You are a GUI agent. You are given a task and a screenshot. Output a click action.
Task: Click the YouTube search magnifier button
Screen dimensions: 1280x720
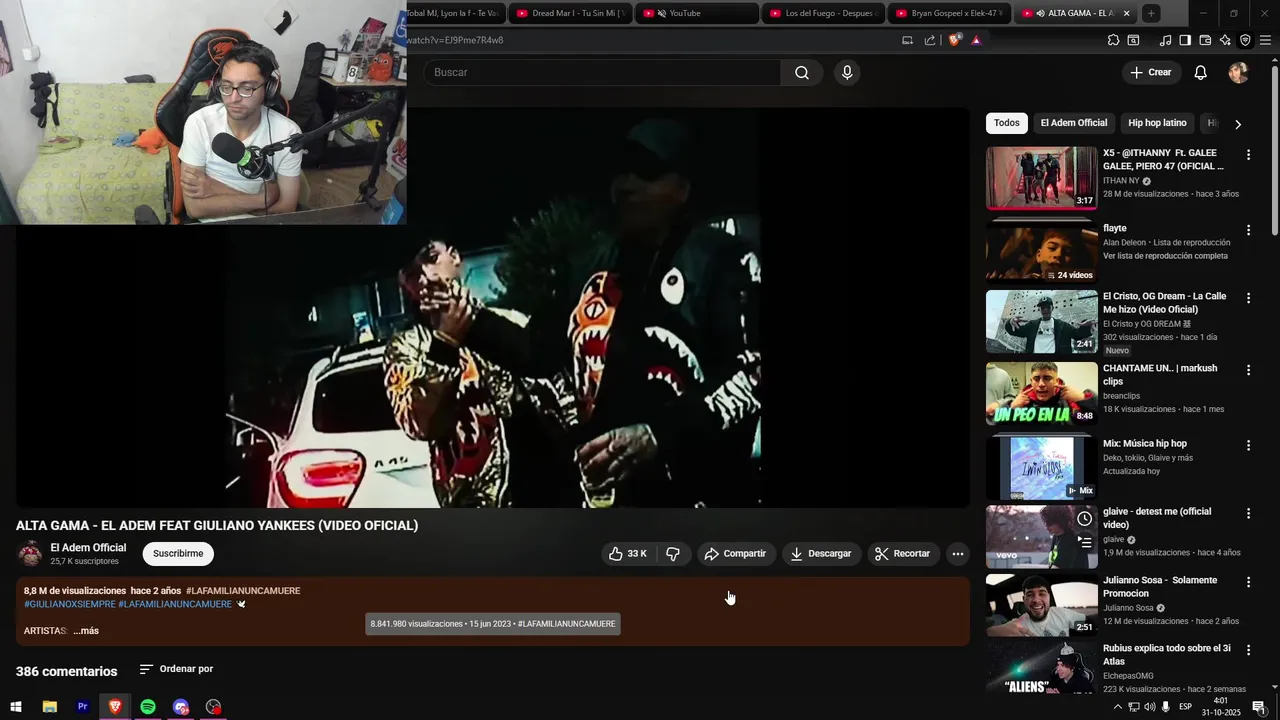[x=802, y=72]
